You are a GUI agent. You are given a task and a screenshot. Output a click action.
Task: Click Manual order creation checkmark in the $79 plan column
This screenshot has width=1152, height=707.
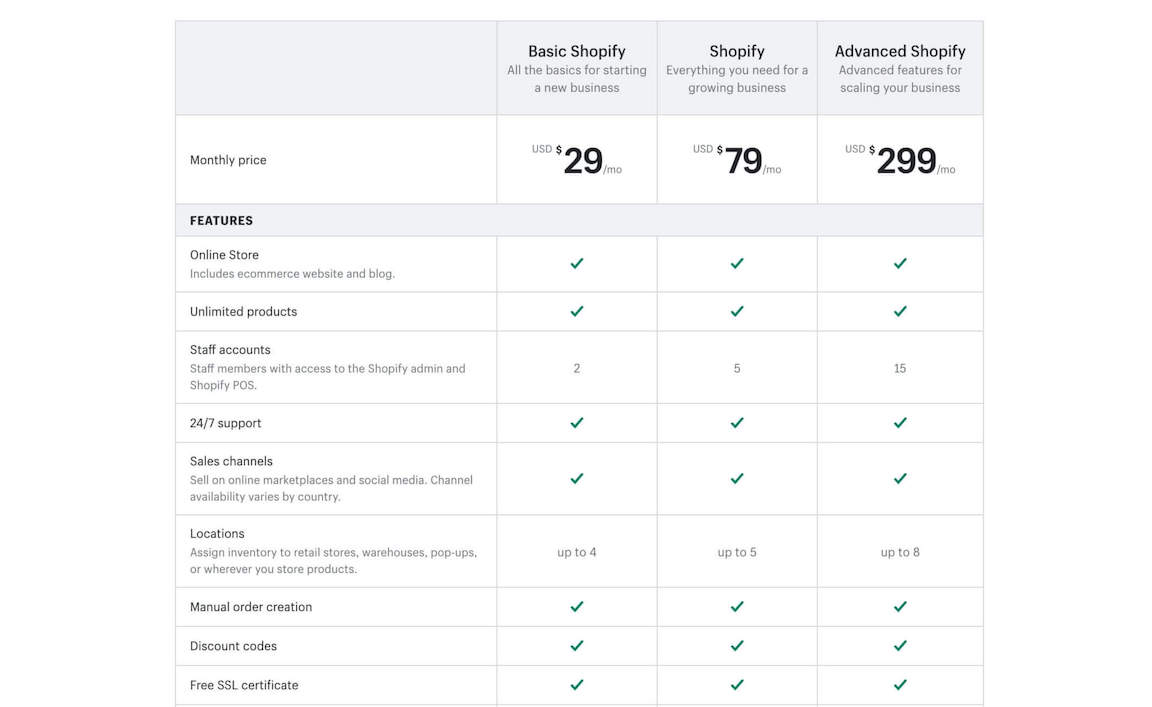point(737,606)
